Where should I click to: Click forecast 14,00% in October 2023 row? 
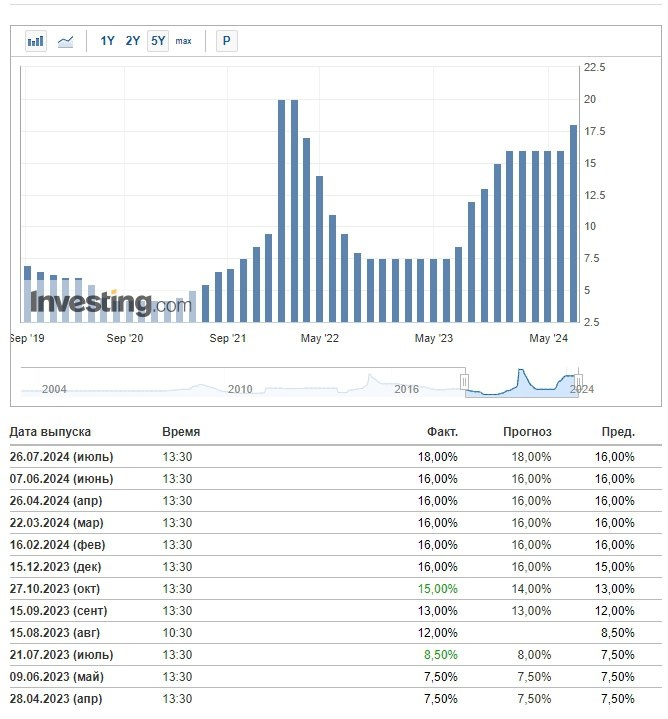(531, 589)
